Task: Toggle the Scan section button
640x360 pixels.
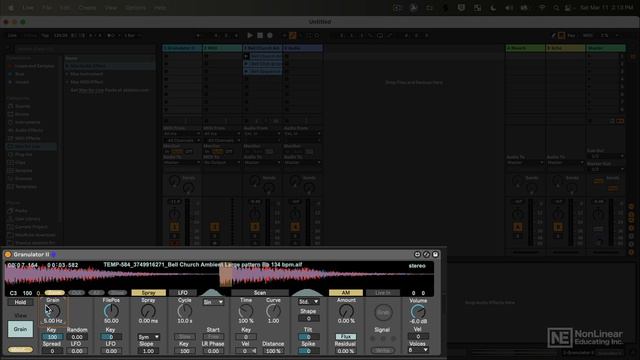Action: coord(260,293)
